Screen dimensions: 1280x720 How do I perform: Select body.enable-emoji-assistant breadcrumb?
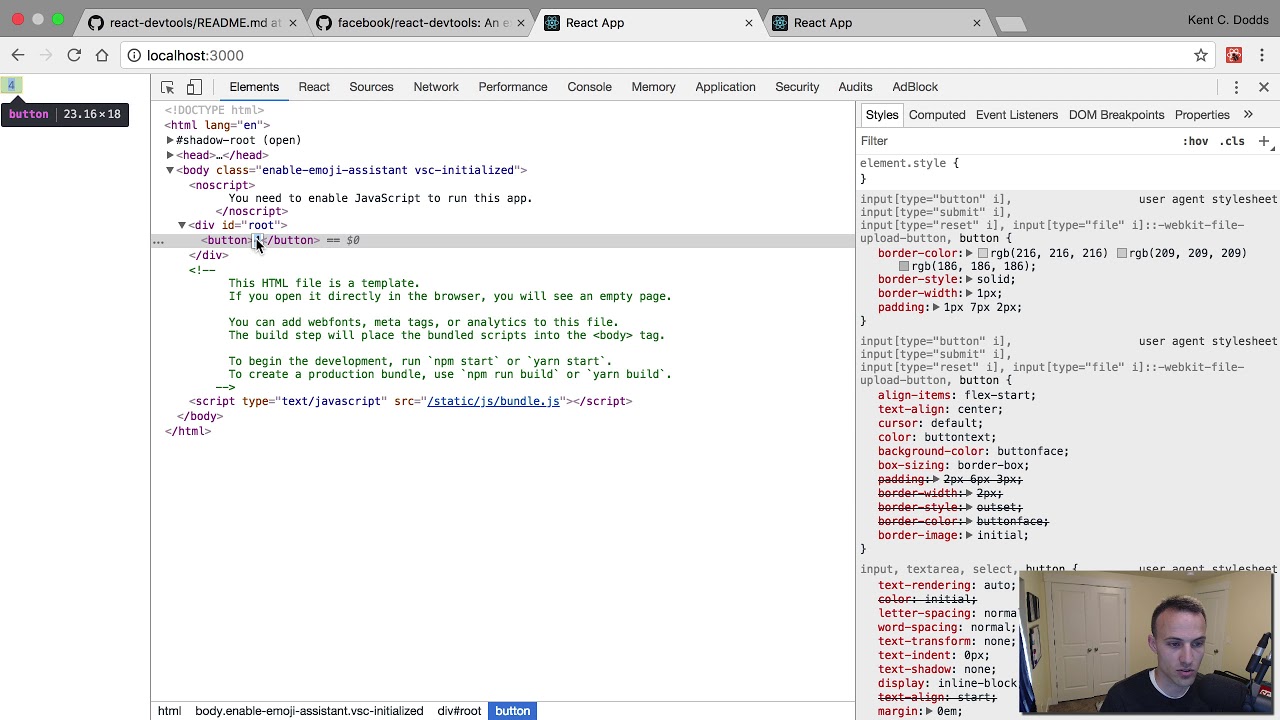click(x=309, y=711)
